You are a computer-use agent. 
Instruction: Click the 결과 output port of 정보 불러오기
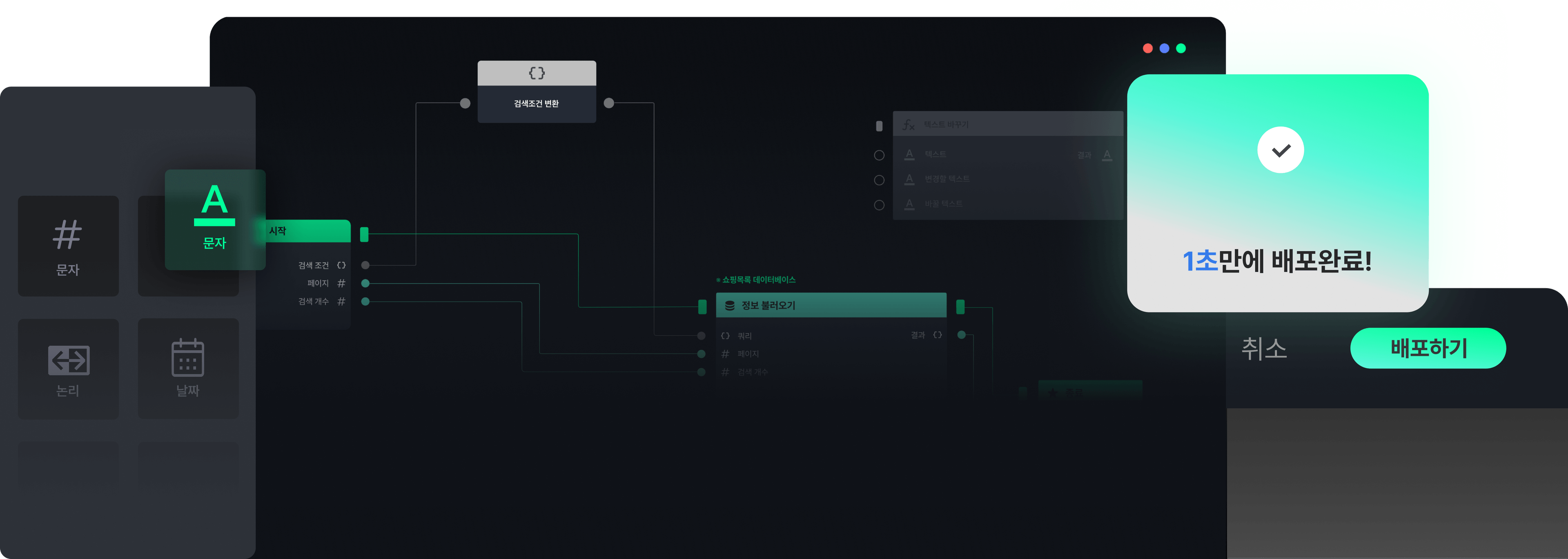[961, 335]
